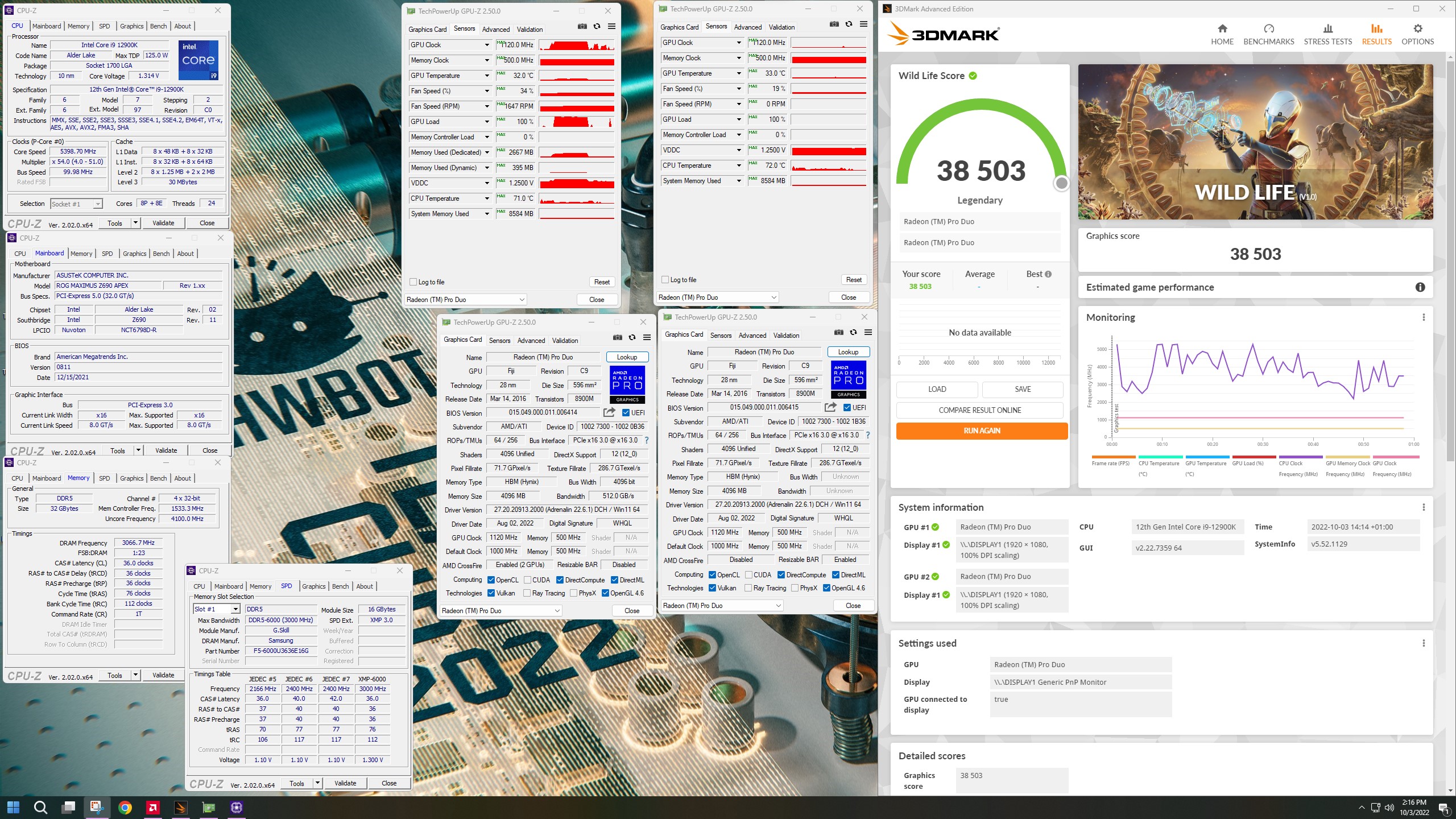Open BENCHMARKS in the 3DMark navigation
Viewport: 1456px width, 819px height.
click(1269, 35)
